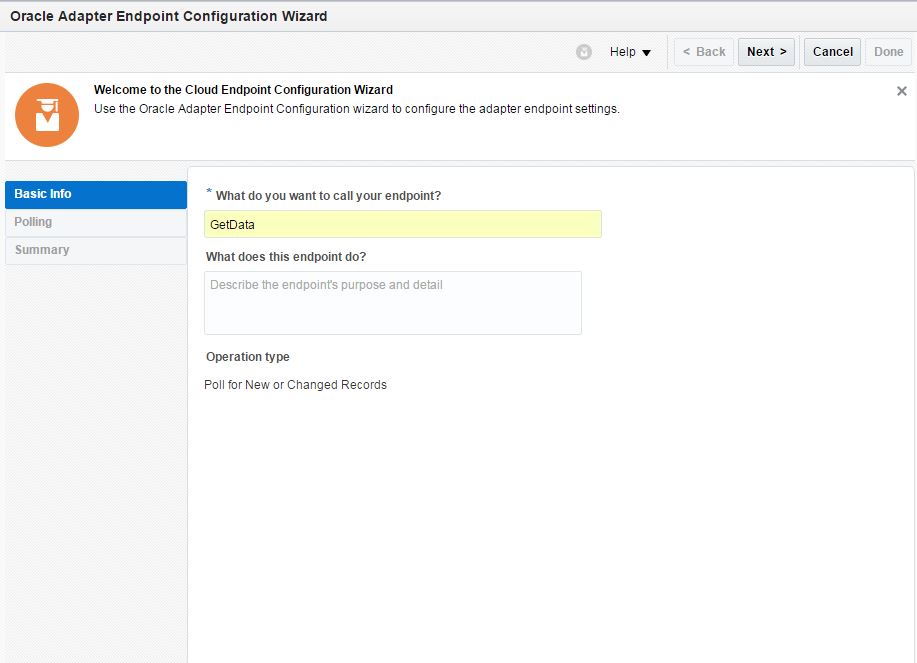Click the orange wizard graduate icon
Viewport: 917px width, 663px height.
click(x=47, y=115)
